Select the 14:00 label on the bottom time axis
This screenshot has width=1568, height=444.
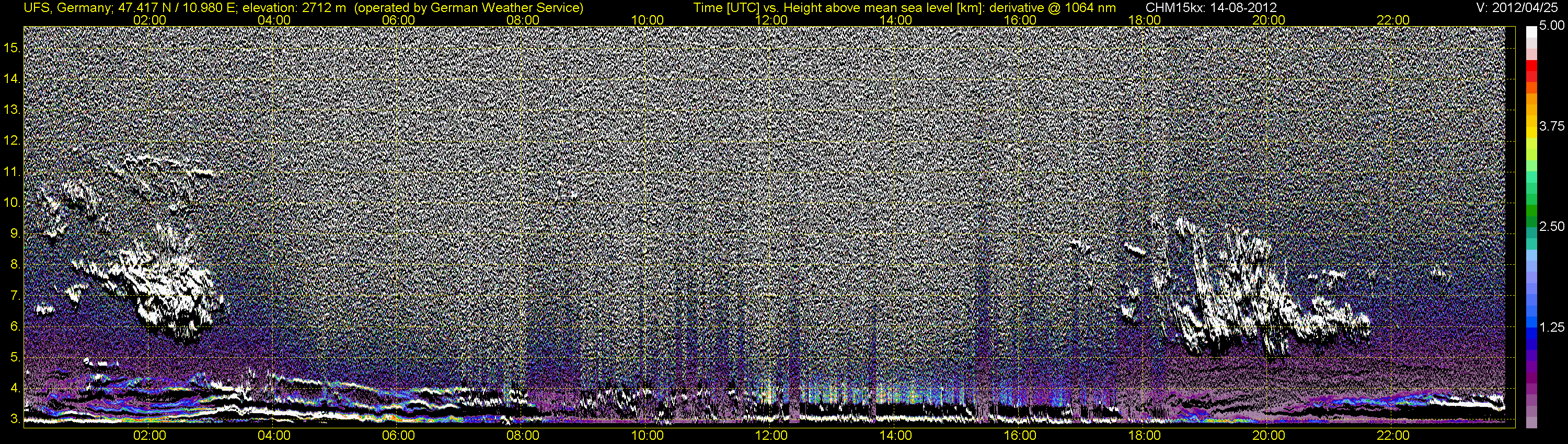coord(896,436)
